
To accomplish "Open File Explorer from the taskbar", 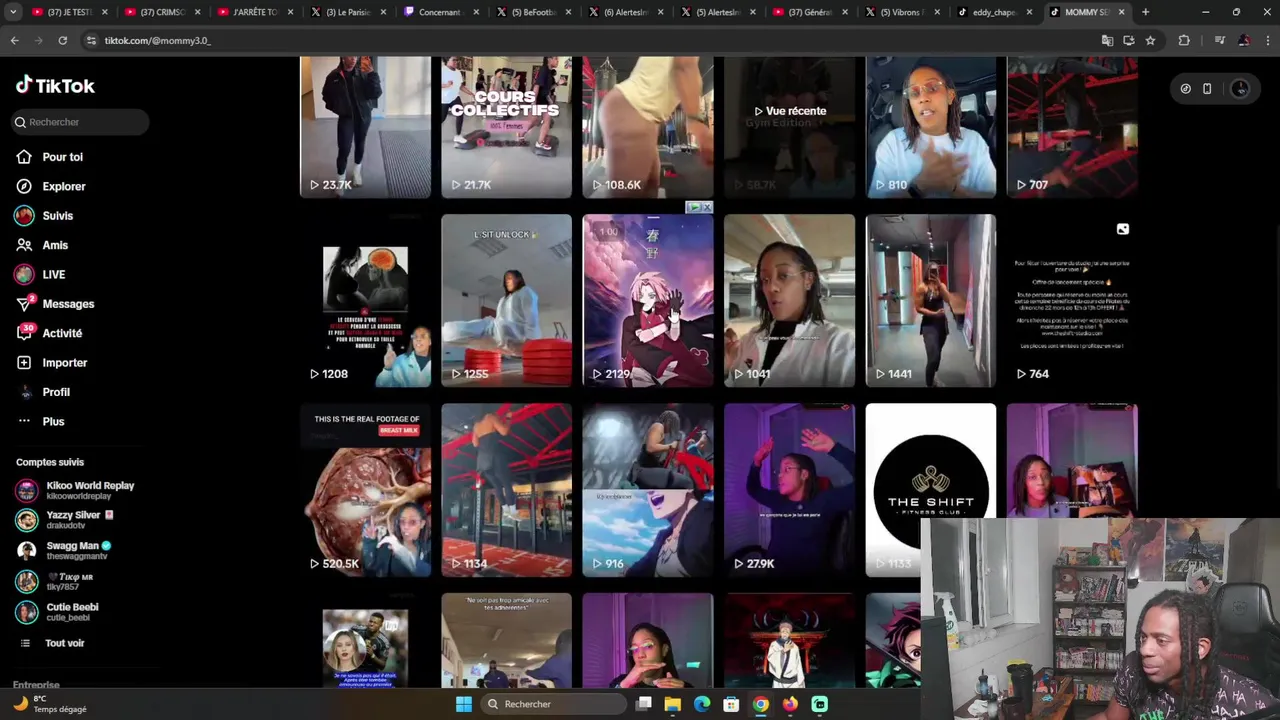I will pyautogui.click(x=673, y=704).
